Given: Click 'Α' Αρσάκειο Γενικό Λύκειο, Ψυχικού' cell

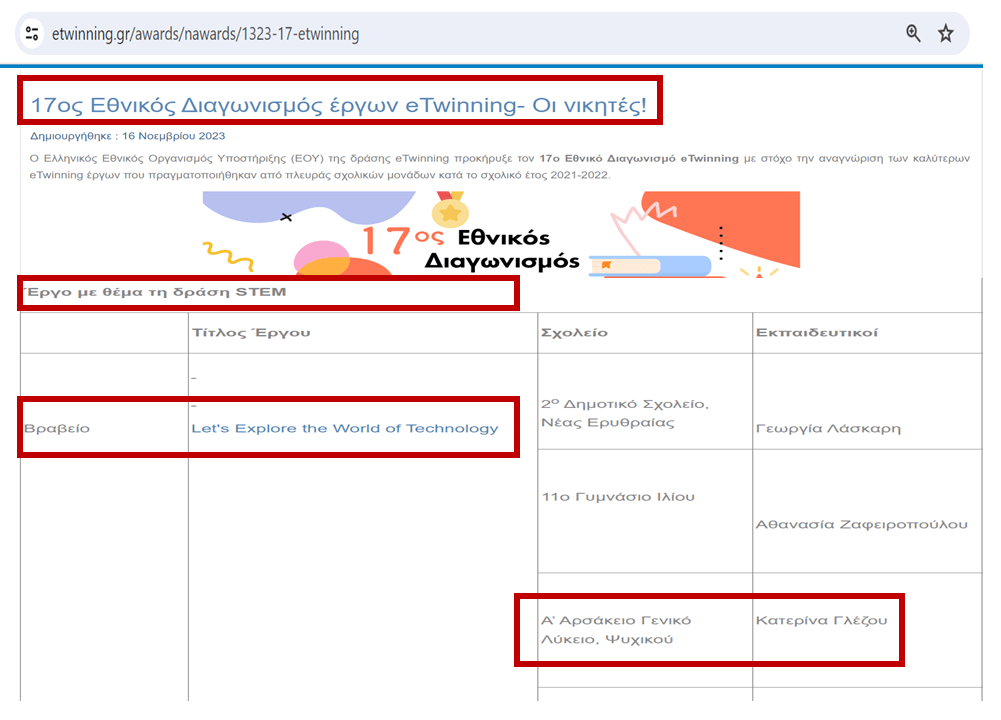Looking at the screenshot, I should [x=615, y=629].
